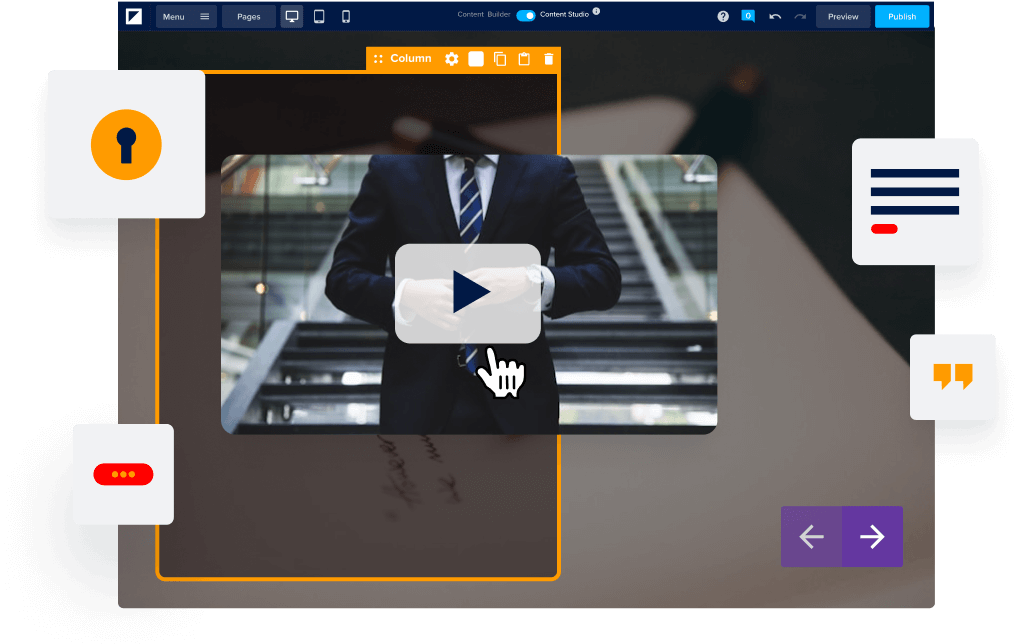The width and height of the screenshot is (1019, 644).
Task: Go to next slide with right arrow
Action: coord(872,537)
